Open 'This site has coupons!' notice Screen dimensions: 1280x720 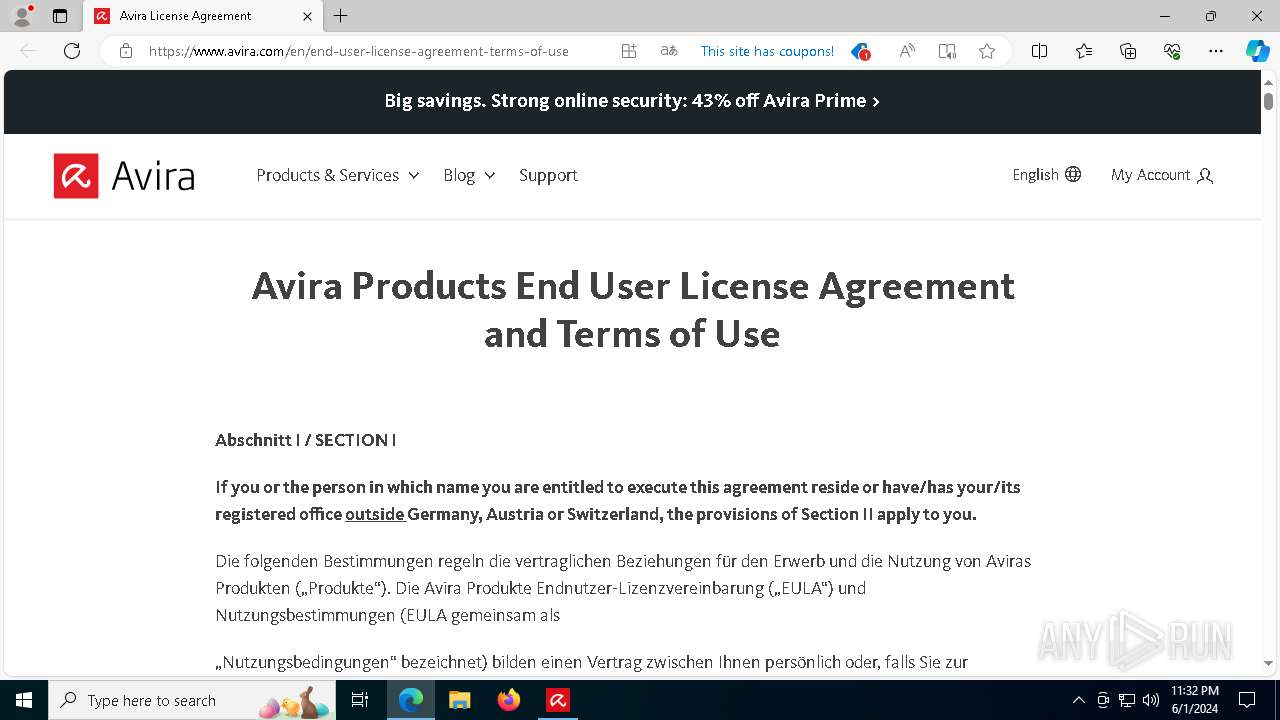tap(767, 51)
